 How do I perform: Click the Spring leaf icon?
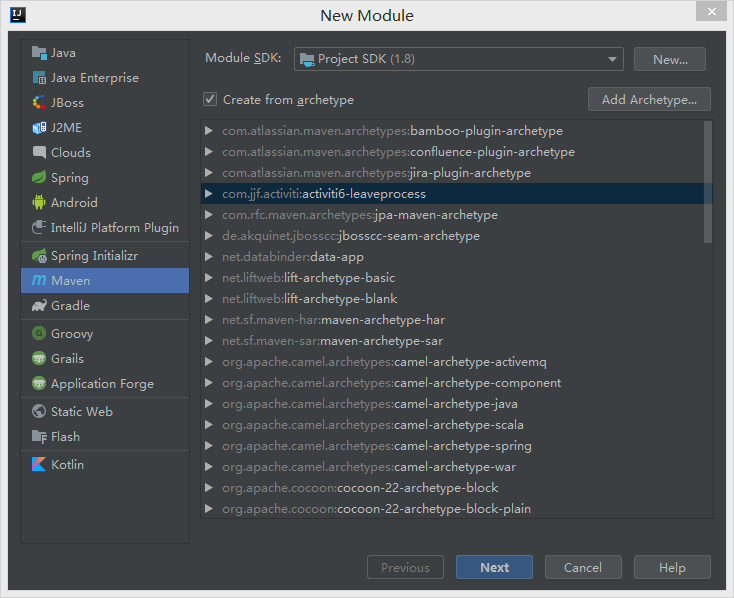tap(39, 178)
